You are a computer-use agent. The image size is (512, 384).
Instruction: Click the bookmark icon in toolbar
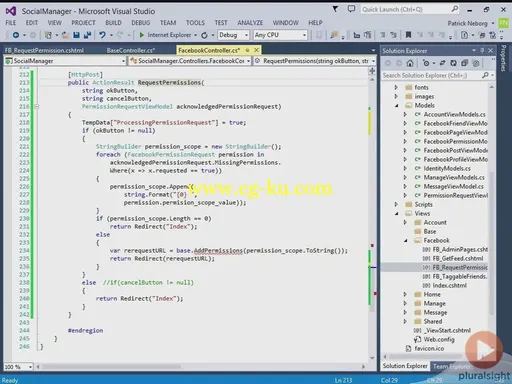408,35
